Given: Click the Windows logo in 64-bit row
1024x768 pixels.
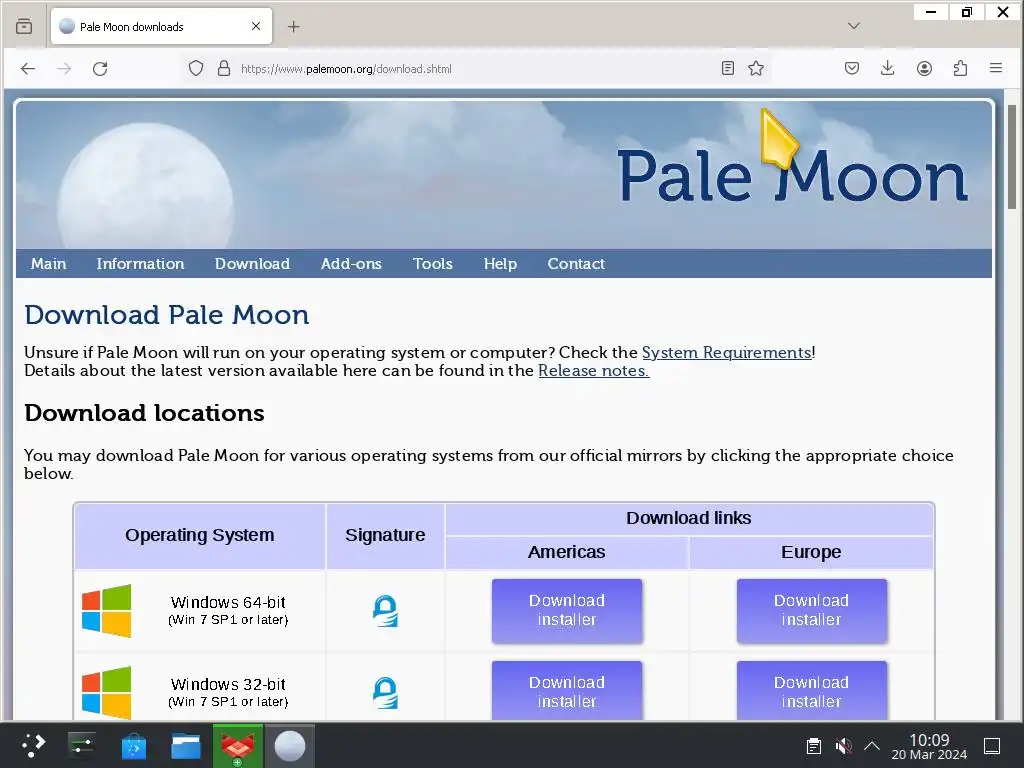Looking at the screenshot, I should (106, 611).
